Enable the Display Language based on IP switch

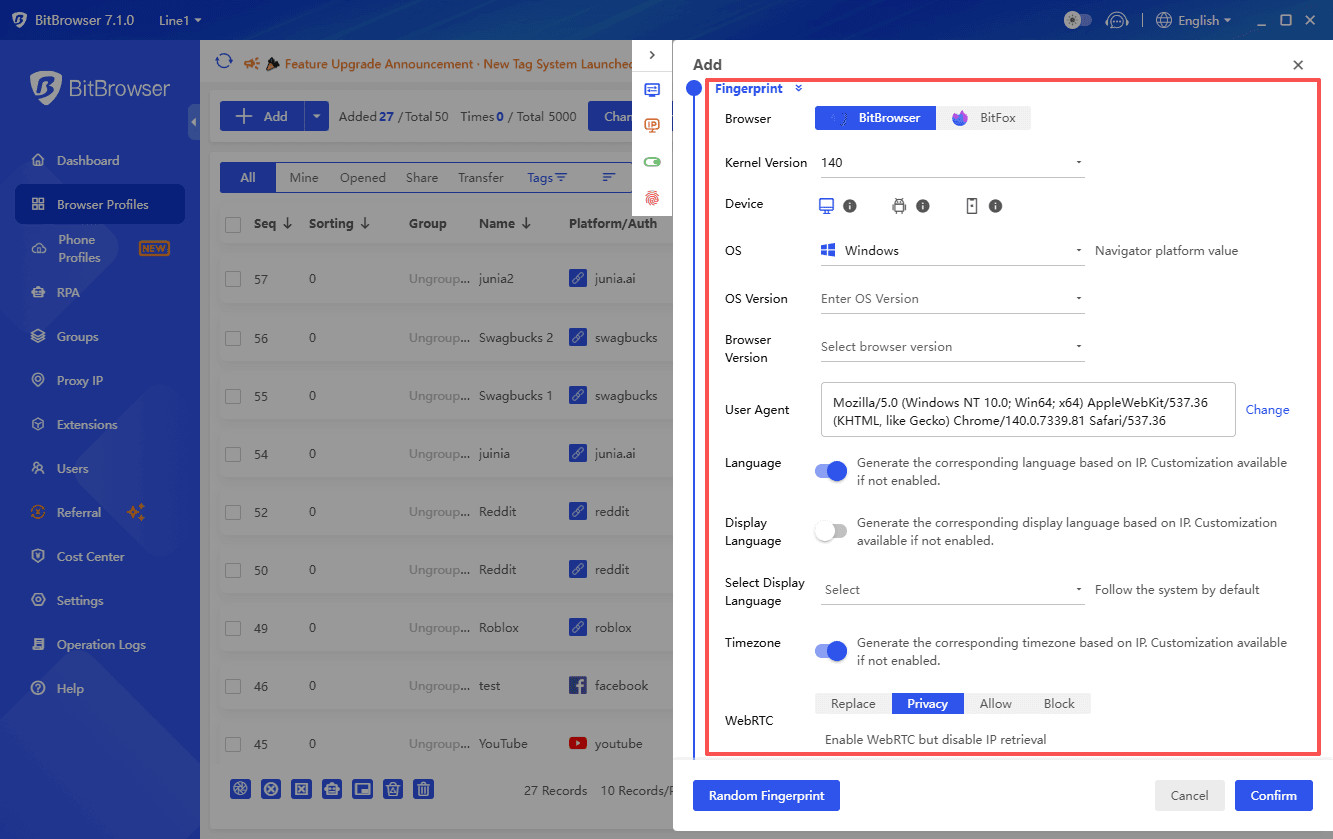[x=831, y=531]
